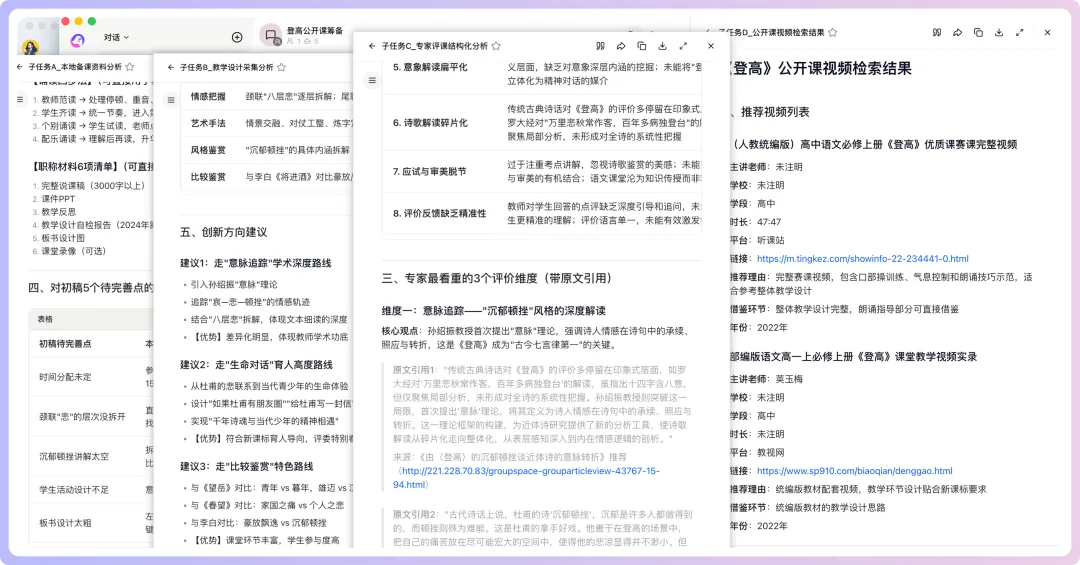Click the 平台：教视网 line

(x=757, y=453)
